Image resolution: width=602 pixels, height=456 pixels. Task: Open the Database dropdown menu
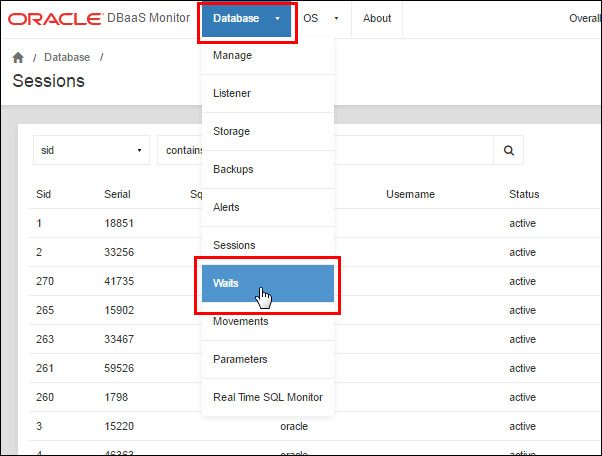pos(246,18)
